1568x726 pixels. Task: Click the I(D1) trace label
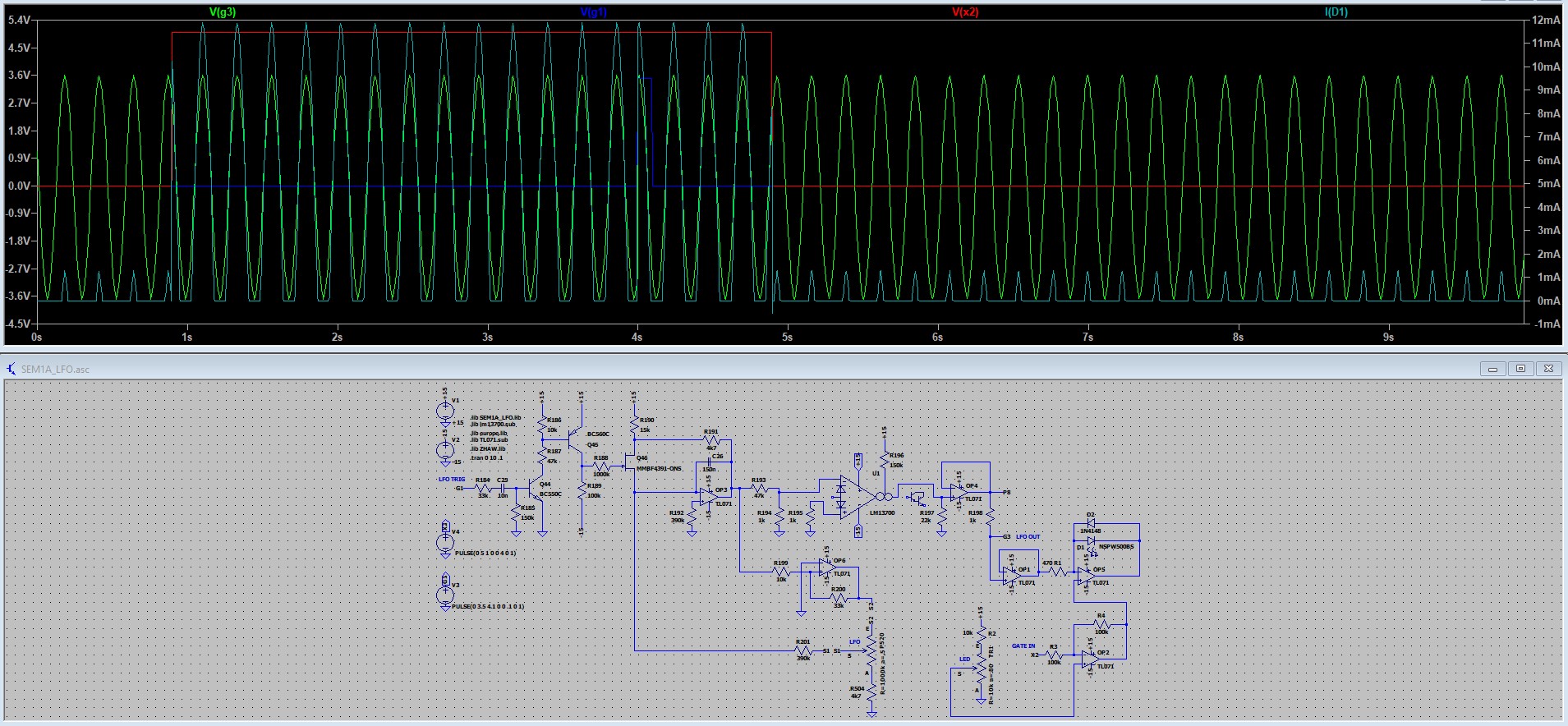pyautogui.click(x=1336, y=12)
